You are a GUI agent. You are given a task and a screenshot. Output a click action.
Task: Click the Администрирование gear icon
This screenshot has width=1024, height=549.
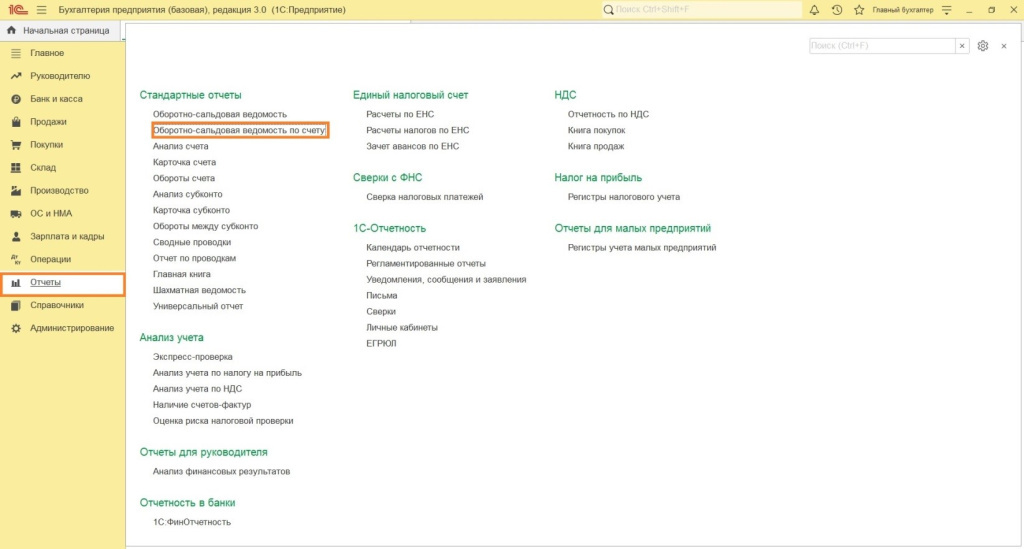click(16, 328)
